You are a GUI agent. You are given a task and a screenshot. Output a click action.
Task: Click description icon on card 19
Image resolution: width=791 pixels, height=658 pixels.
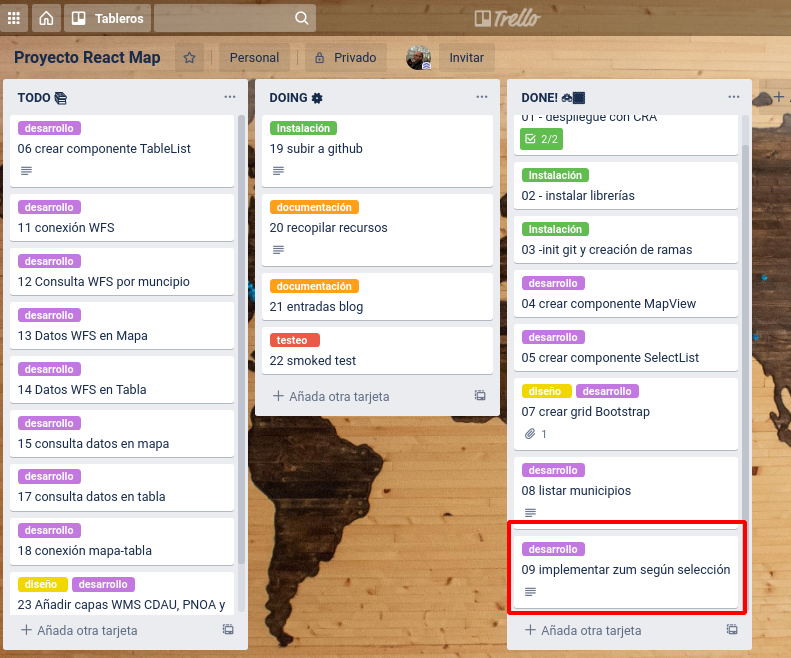click(278, 171)
